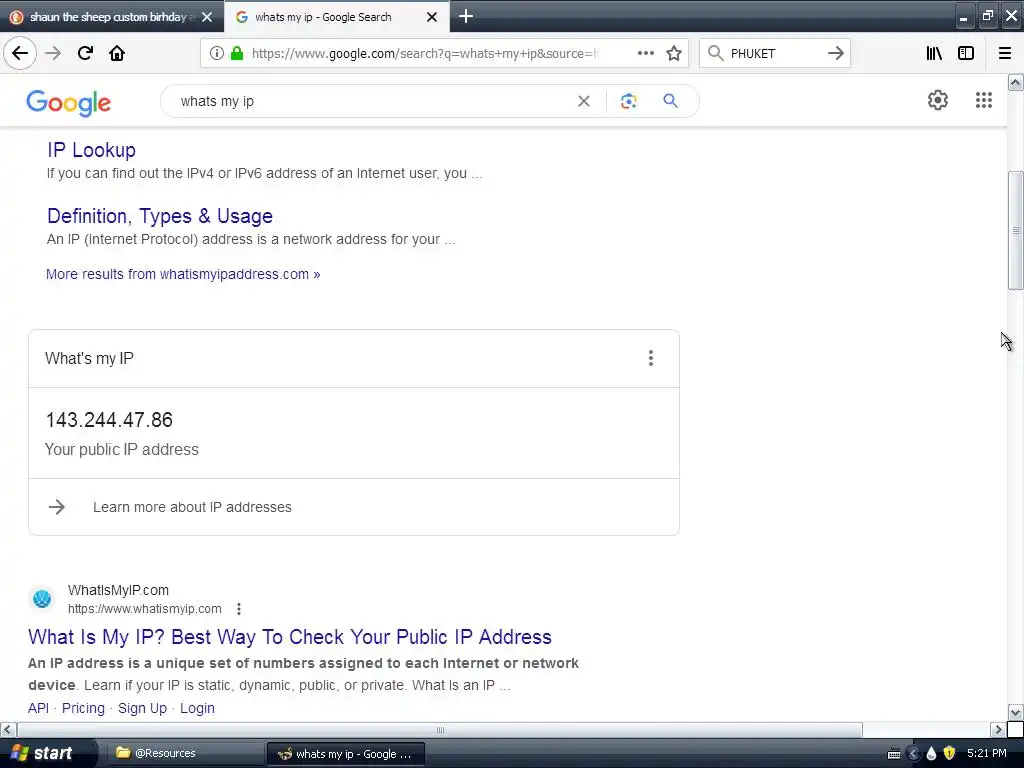Image resolution: width=1024 pixels, height=768 pixels.
Task: Click the scroll up arrow
Action: click(1015, 82)
